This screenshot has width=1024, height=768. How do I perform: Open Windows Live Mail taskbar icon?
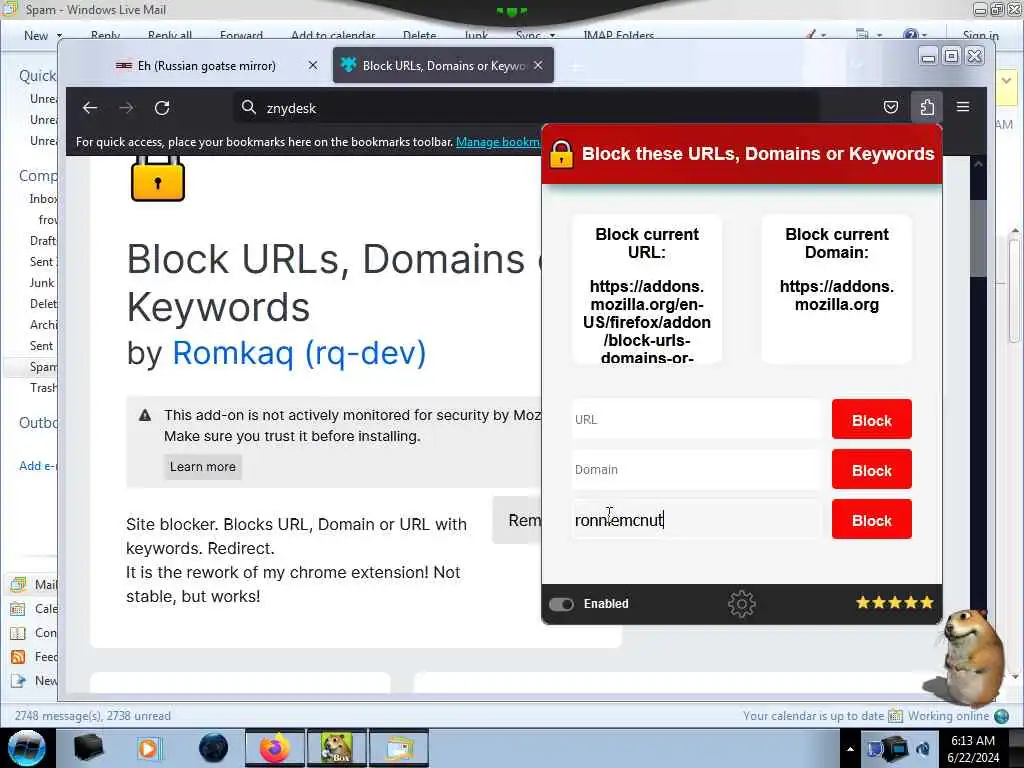[x=399, y=748]
